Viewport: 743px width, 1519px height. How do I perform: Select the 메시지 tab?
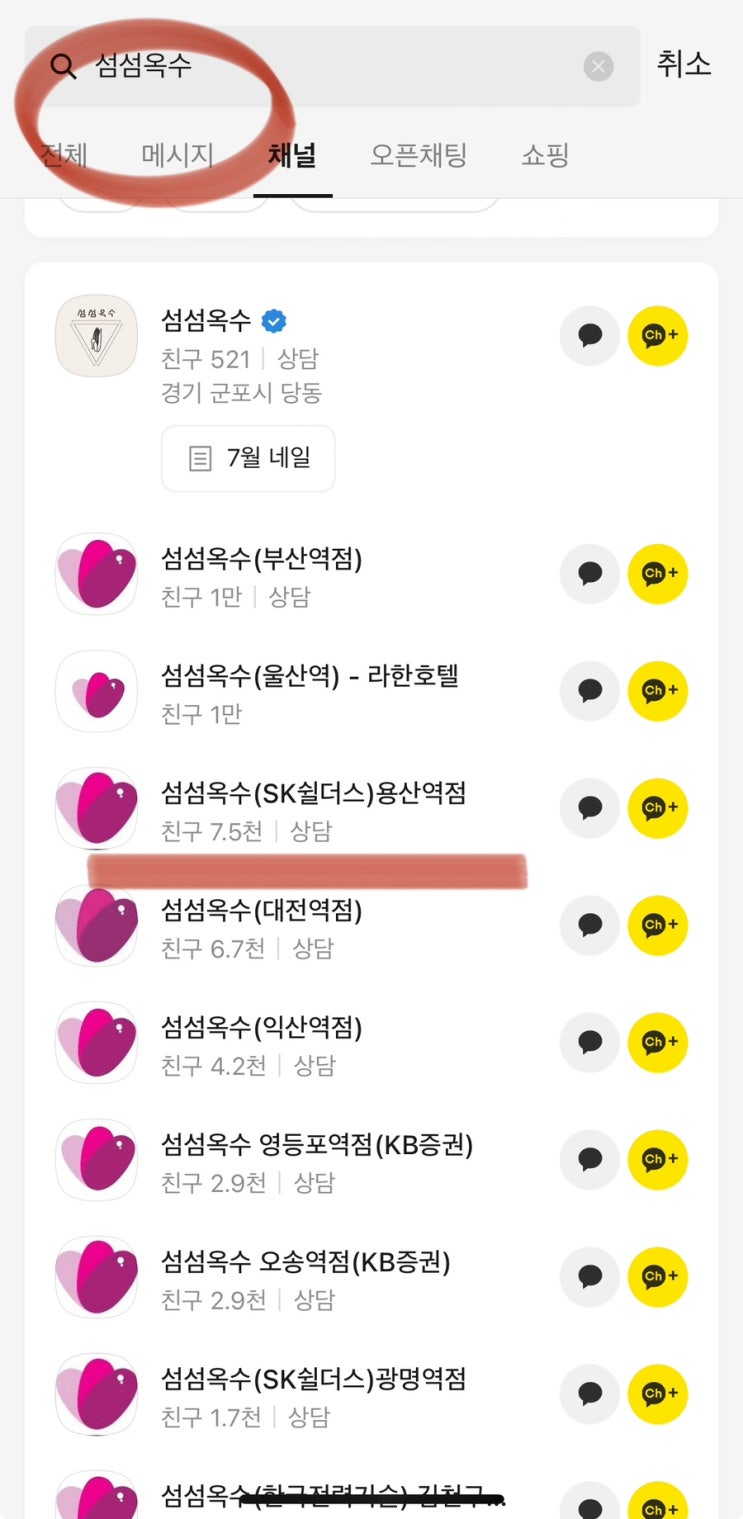[x=178, y=156]
